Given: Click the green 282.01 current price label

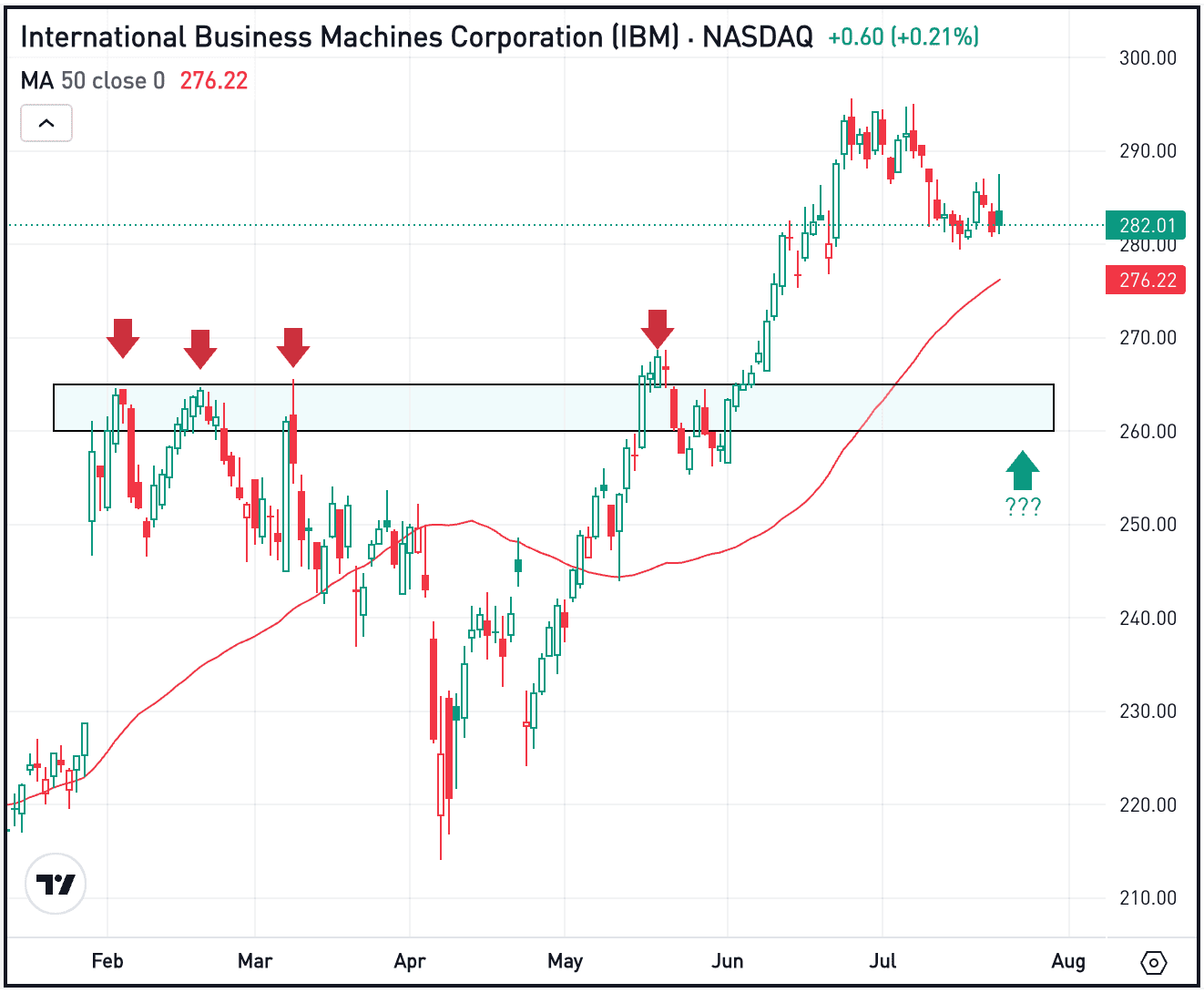Looking at the screenshot, I should [x=1147, y=225].
